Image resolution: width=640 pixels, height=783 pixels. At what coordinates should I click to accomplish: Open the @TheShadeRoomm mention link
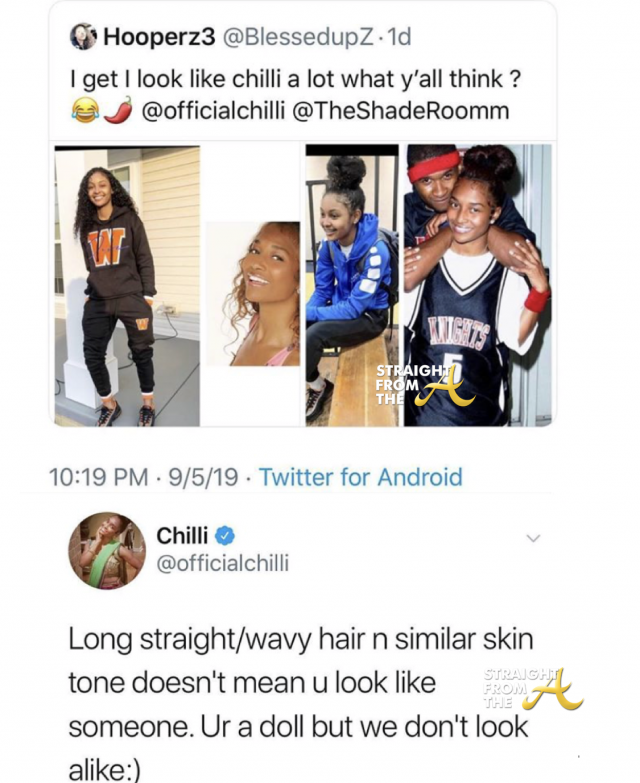pyautogui.click(x=400, y=111)
